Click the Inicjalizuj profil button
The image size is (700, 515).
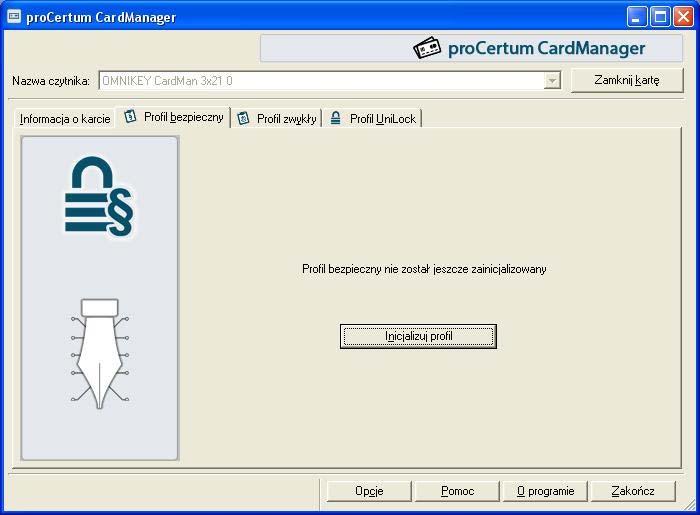click(418, 336)
